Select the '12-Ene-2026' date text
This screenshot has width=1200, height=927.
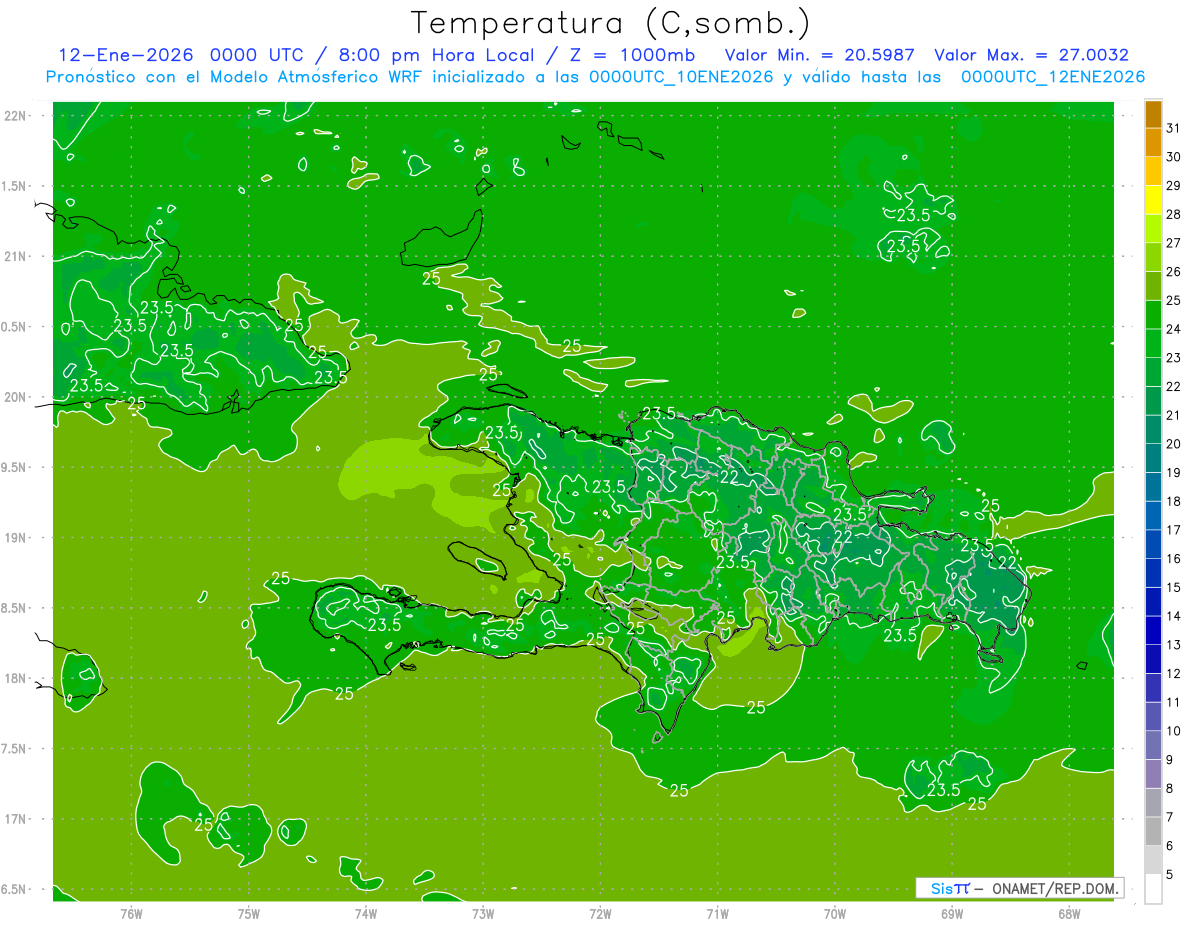coord(124,55)
